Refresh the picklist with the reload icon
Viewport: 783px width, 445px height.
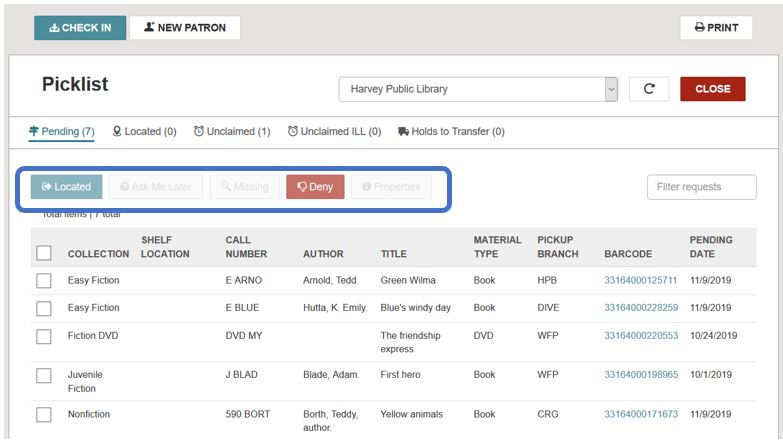(x=649, y=89)
